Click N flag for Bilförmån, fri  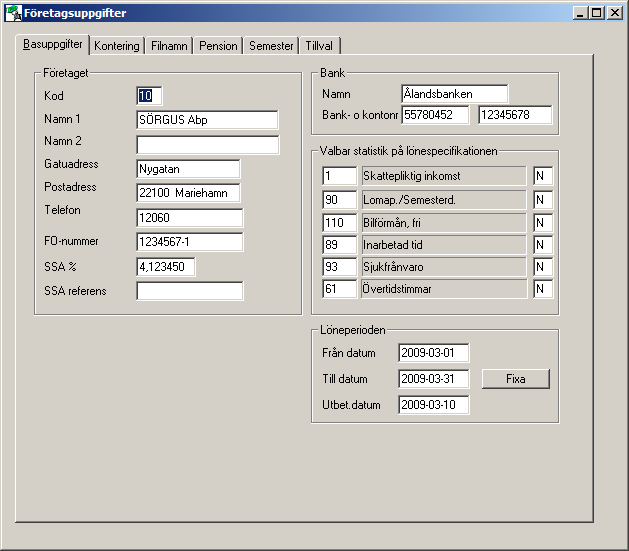point(543,223)
